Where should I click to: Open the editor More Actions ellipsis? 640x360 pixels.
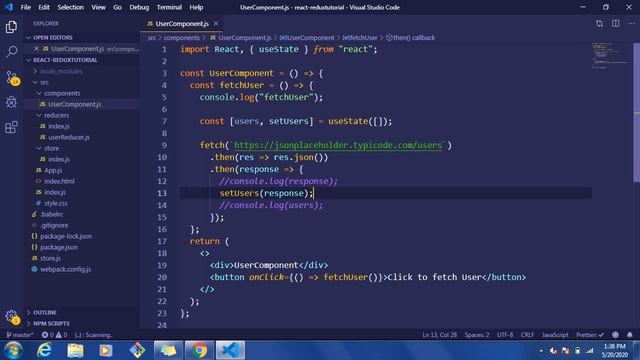click(631, 24)
